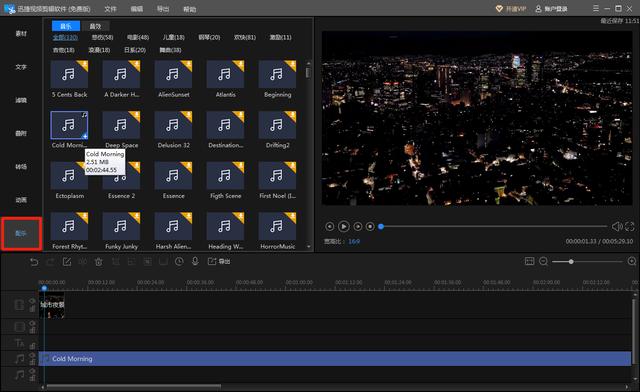Seek on the preview progress bar
The image size is (640, 392).
pos(493,226)
